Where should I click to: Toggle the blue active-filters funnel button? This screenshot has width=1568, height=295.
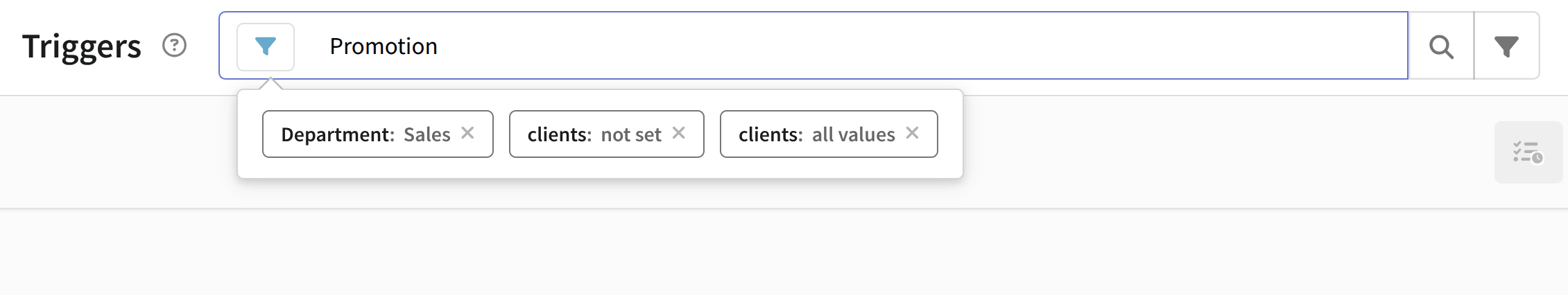266,46
